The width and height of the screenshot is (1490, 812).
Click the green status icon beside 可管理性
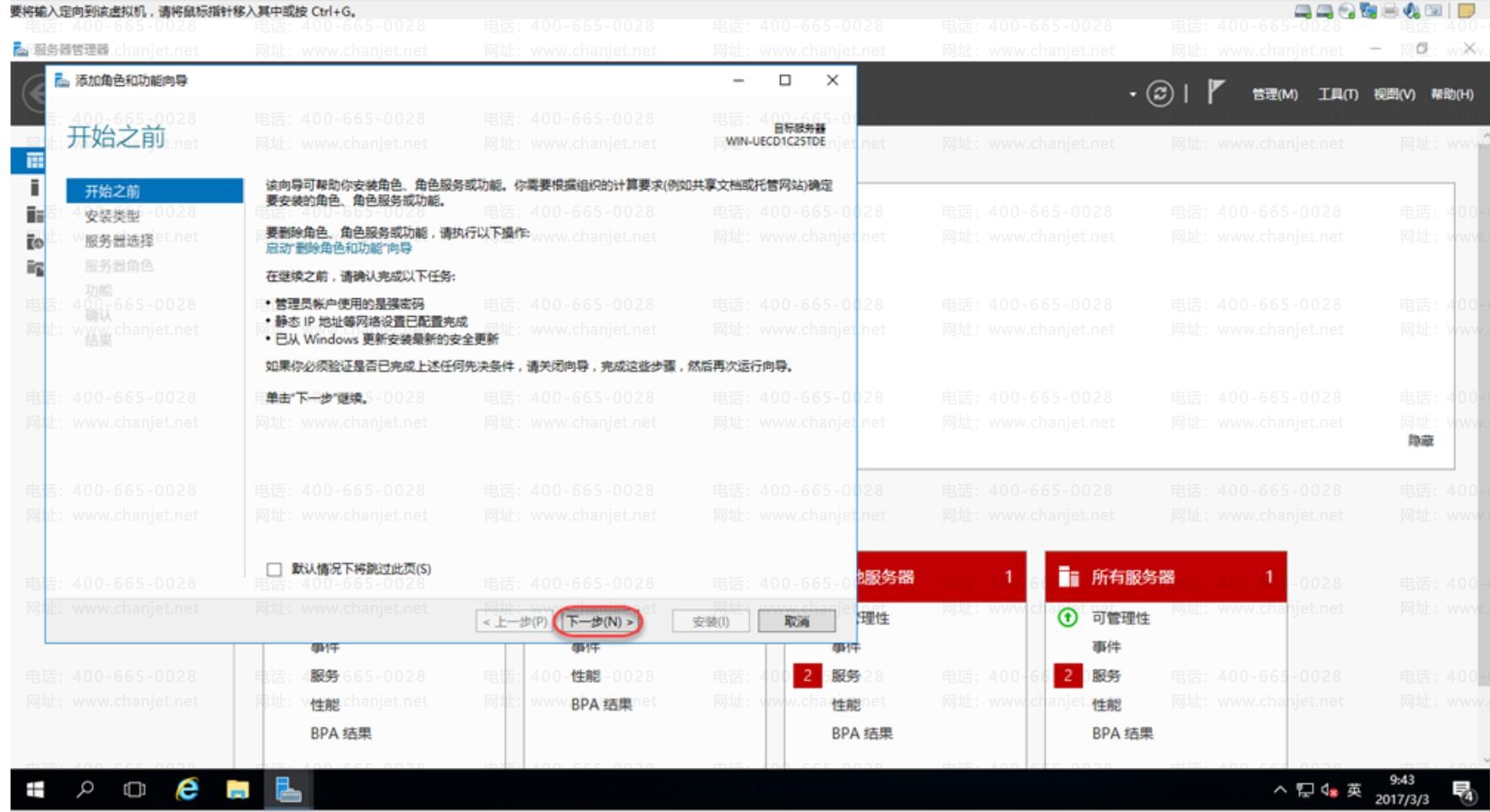coord(1067,619)
